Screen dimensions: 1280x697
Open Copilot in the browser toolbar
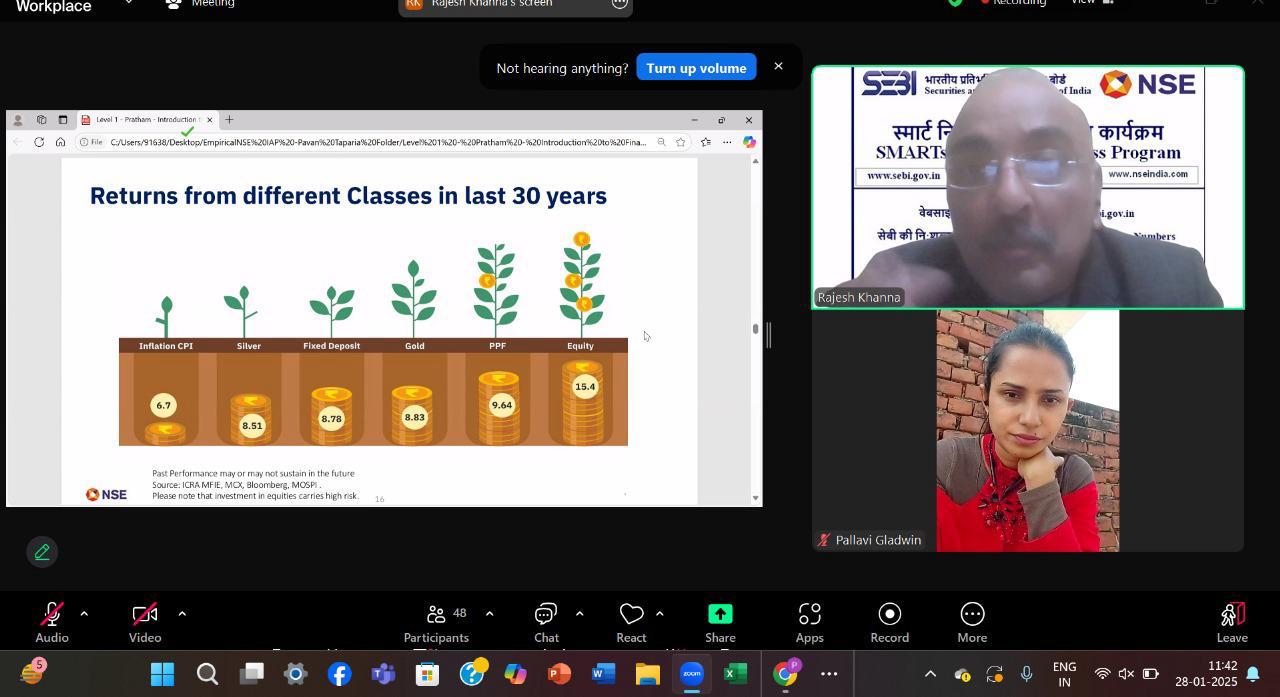click(749, 142)
